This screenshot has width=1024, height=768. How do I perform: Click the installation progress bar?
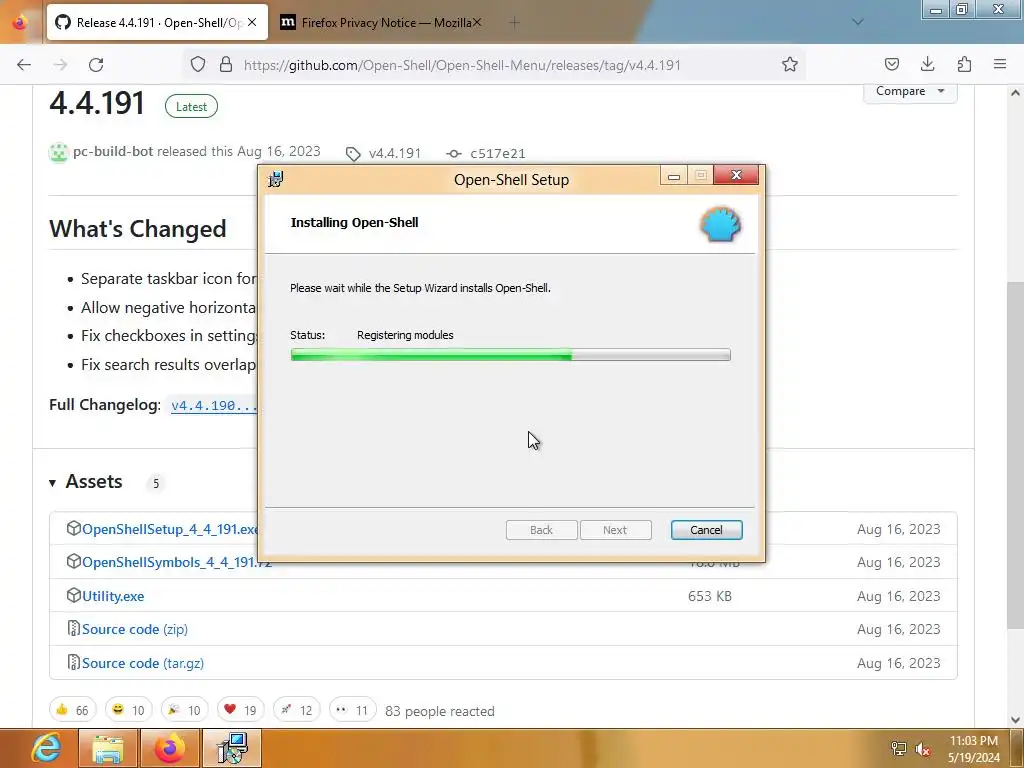point(511,355)
